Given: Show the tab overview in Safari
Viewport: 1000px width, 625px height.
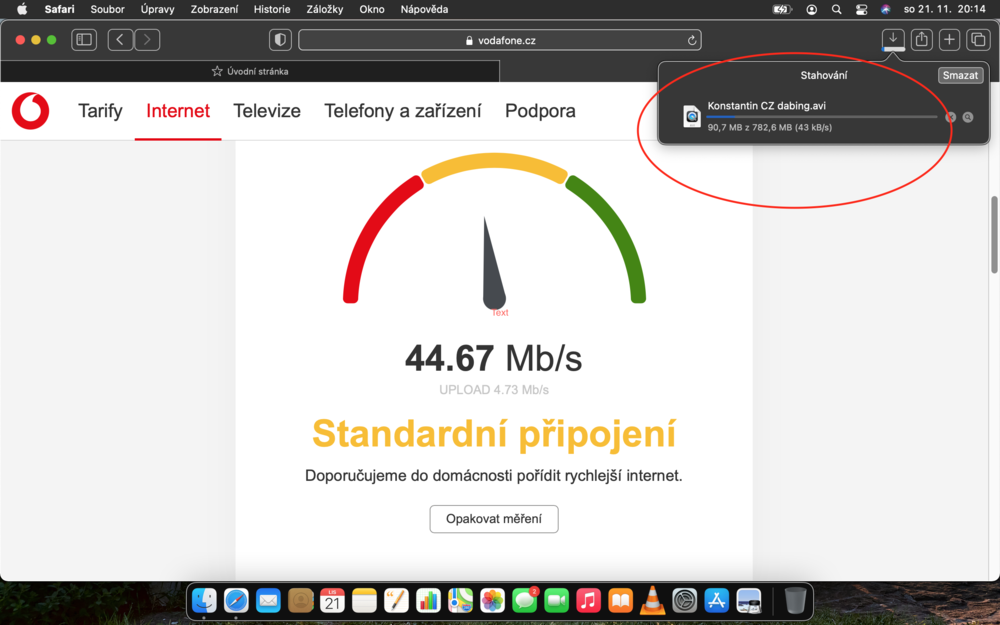Looking at the screenshot, I should click(977, 39).
